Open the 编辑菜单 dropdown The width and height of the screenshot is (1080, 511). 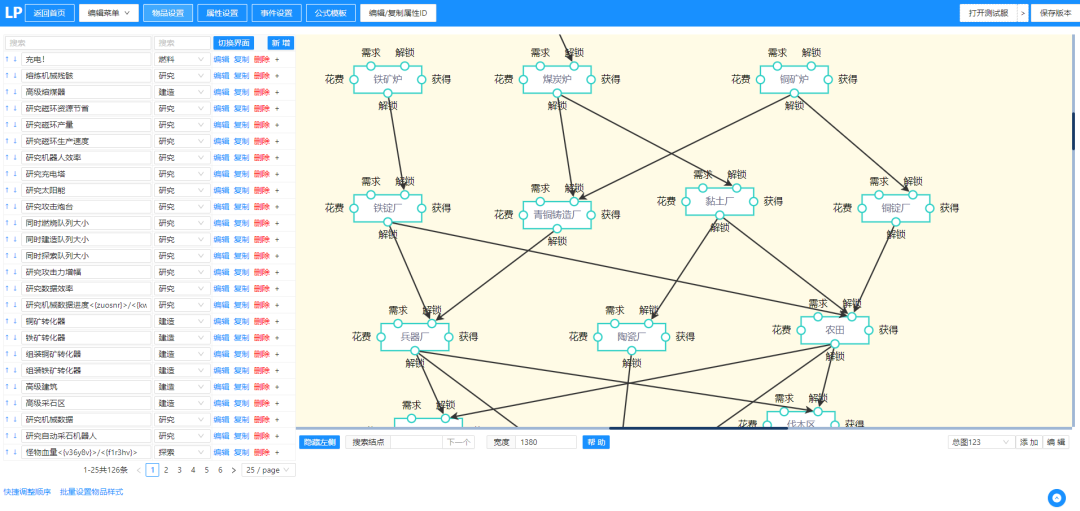tap(109, 13)
